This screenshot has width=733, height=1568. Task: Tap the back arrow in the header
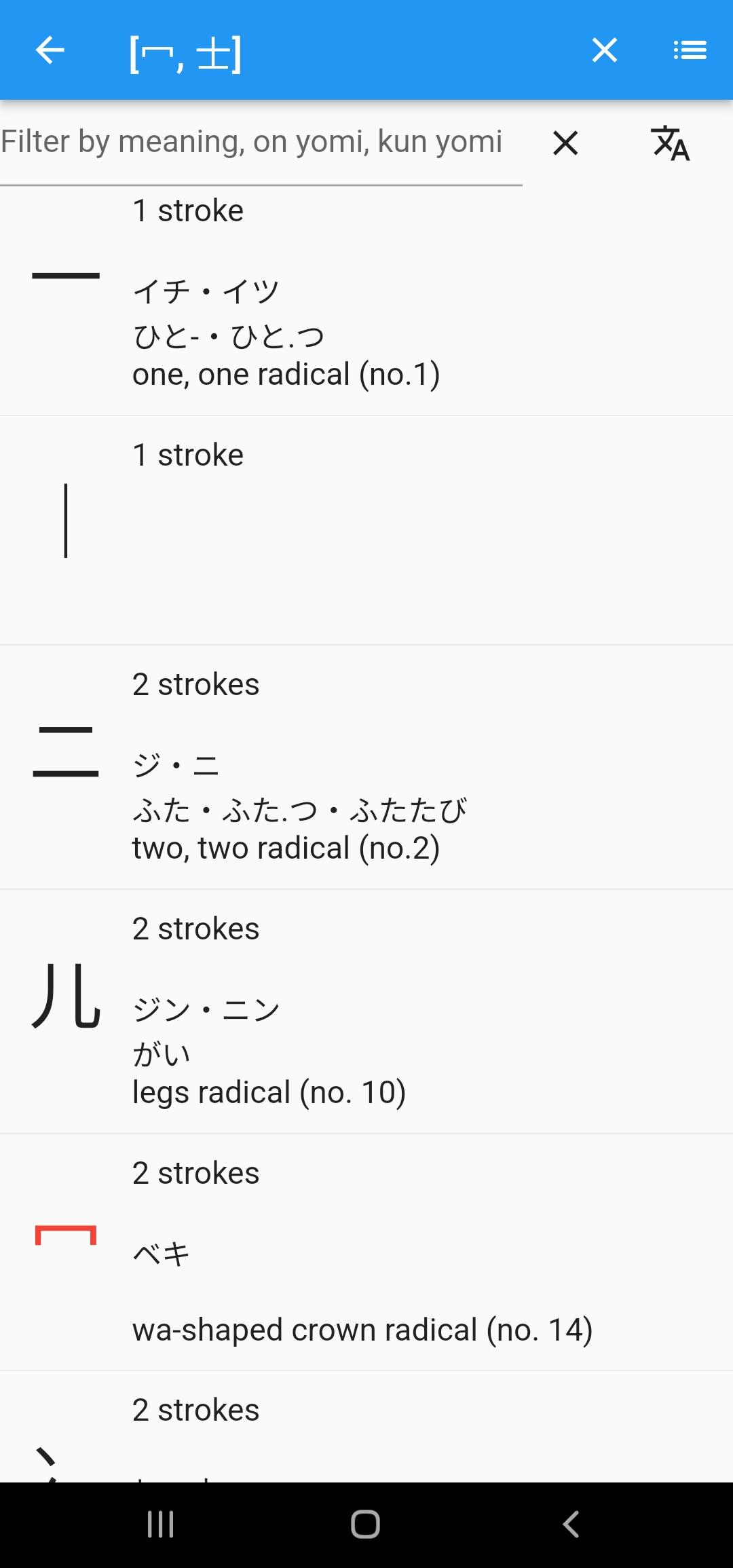click(x=50, y=50)
